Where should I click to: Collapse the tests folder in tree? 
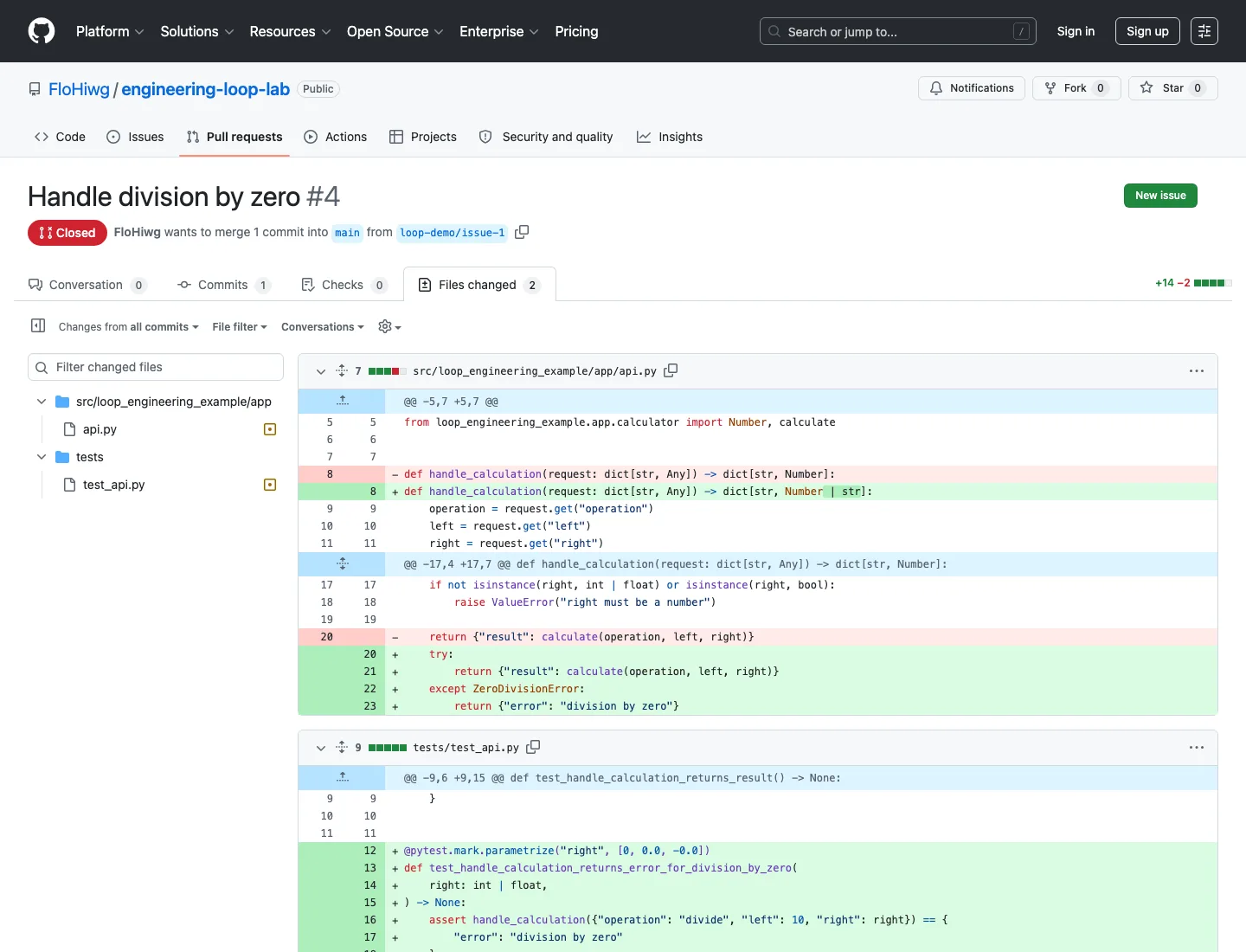[42, 457]
